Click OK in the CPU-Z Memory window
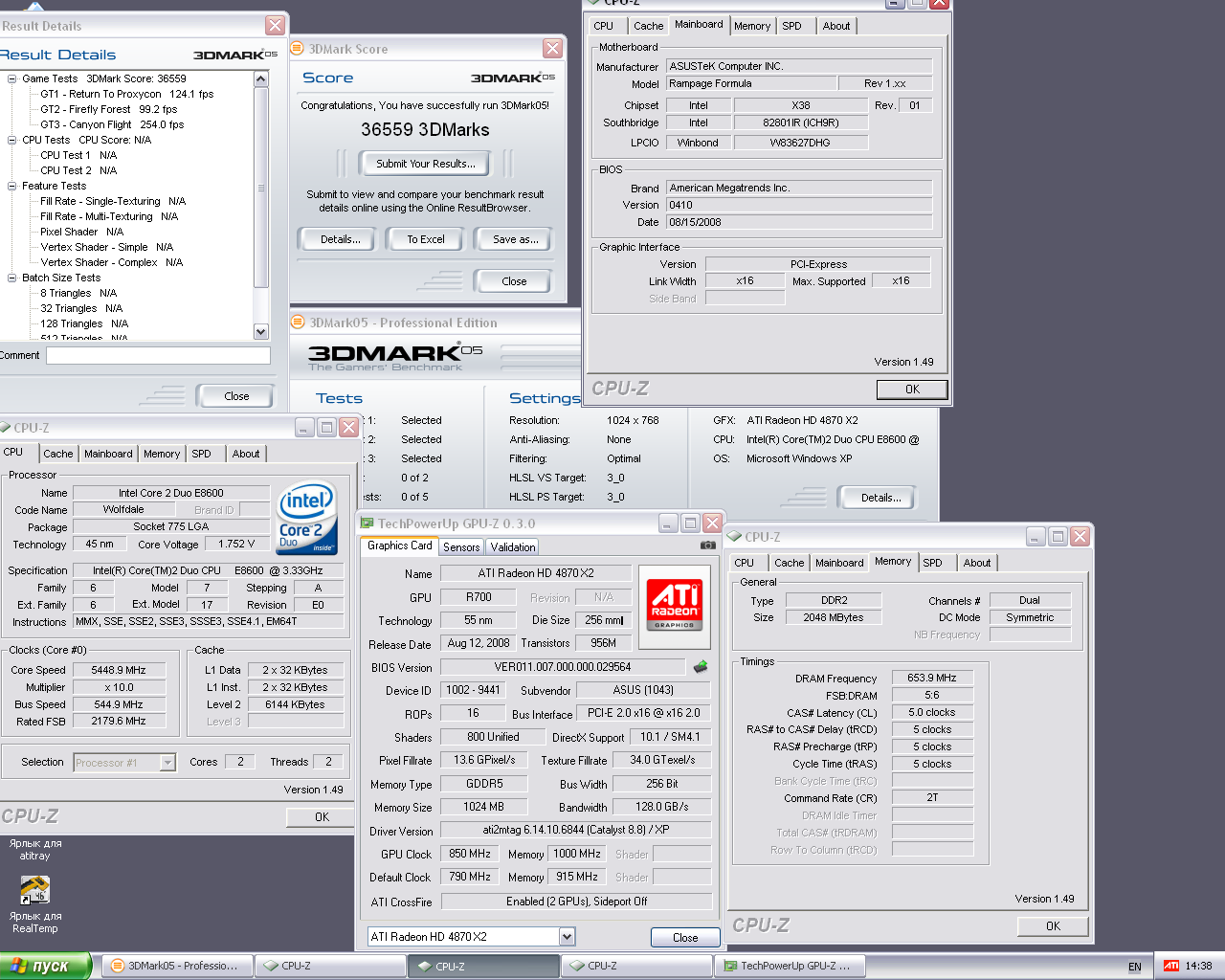1225x980 pixels. (x=1053, y=925)
